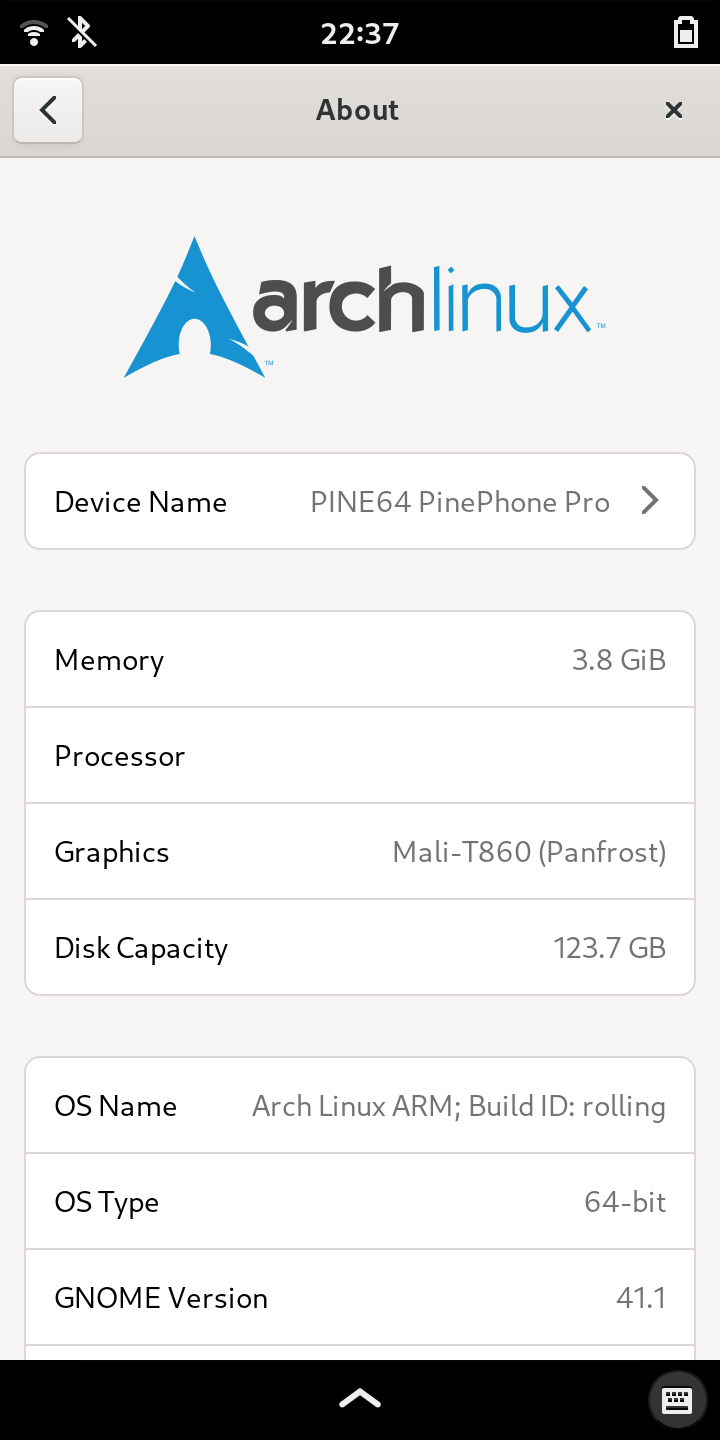Click the OS Type row
Image resolution: width=720 pixels, height=1440 pixels.
click(360, 1202)
